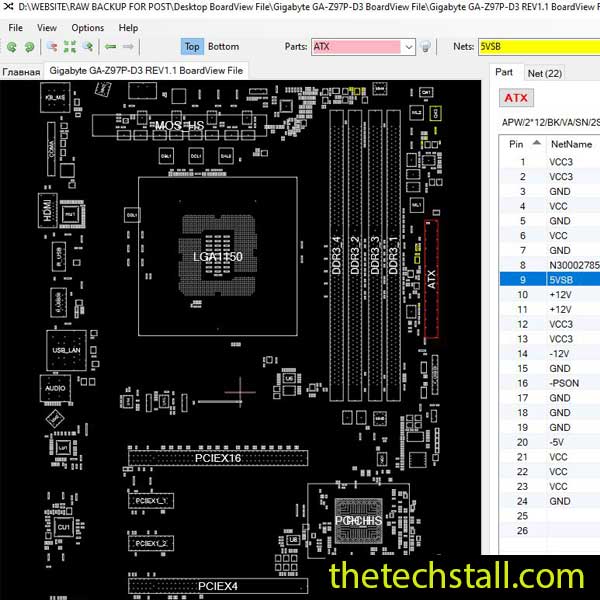Viewport: 600px width, 600px height.
Task: Open the View menu
Action: [47, 28]
